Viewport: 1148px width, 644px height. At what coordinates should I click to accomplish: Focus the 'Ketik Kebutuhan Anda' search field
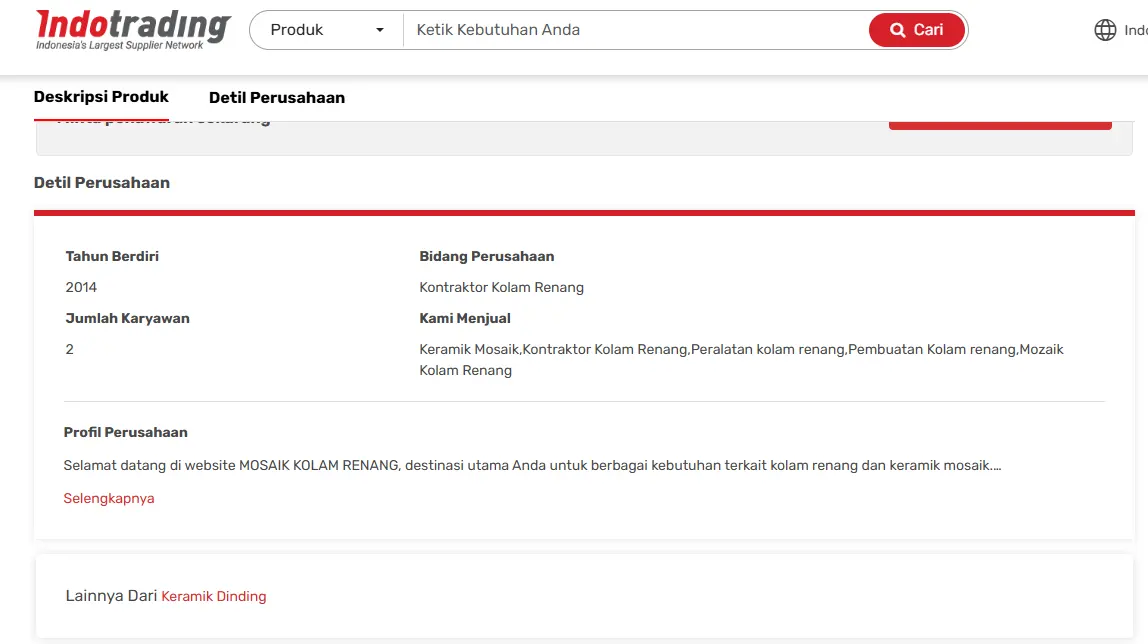pos(635,30)
